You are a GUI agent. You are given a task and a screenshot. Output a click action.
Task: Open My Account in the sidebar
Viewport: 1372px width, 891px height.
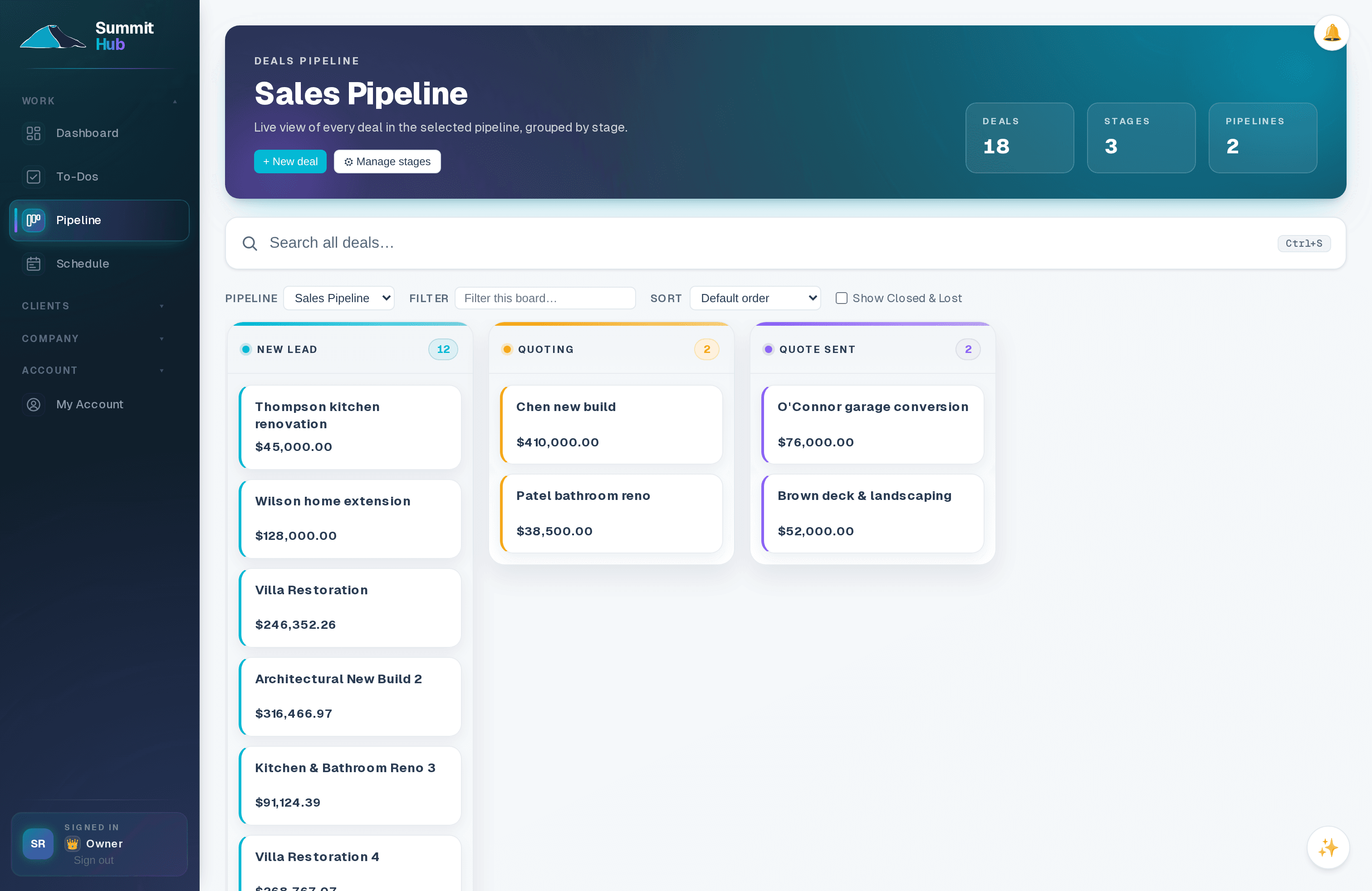(99, 405)
